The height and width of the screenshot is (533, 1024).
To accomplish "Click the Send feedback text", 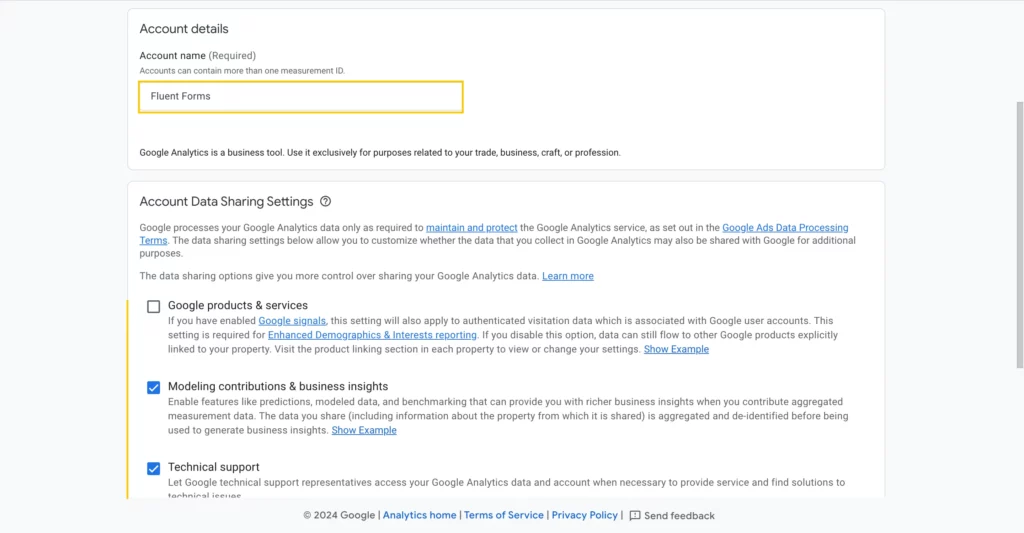I will (x=679, y=516).
